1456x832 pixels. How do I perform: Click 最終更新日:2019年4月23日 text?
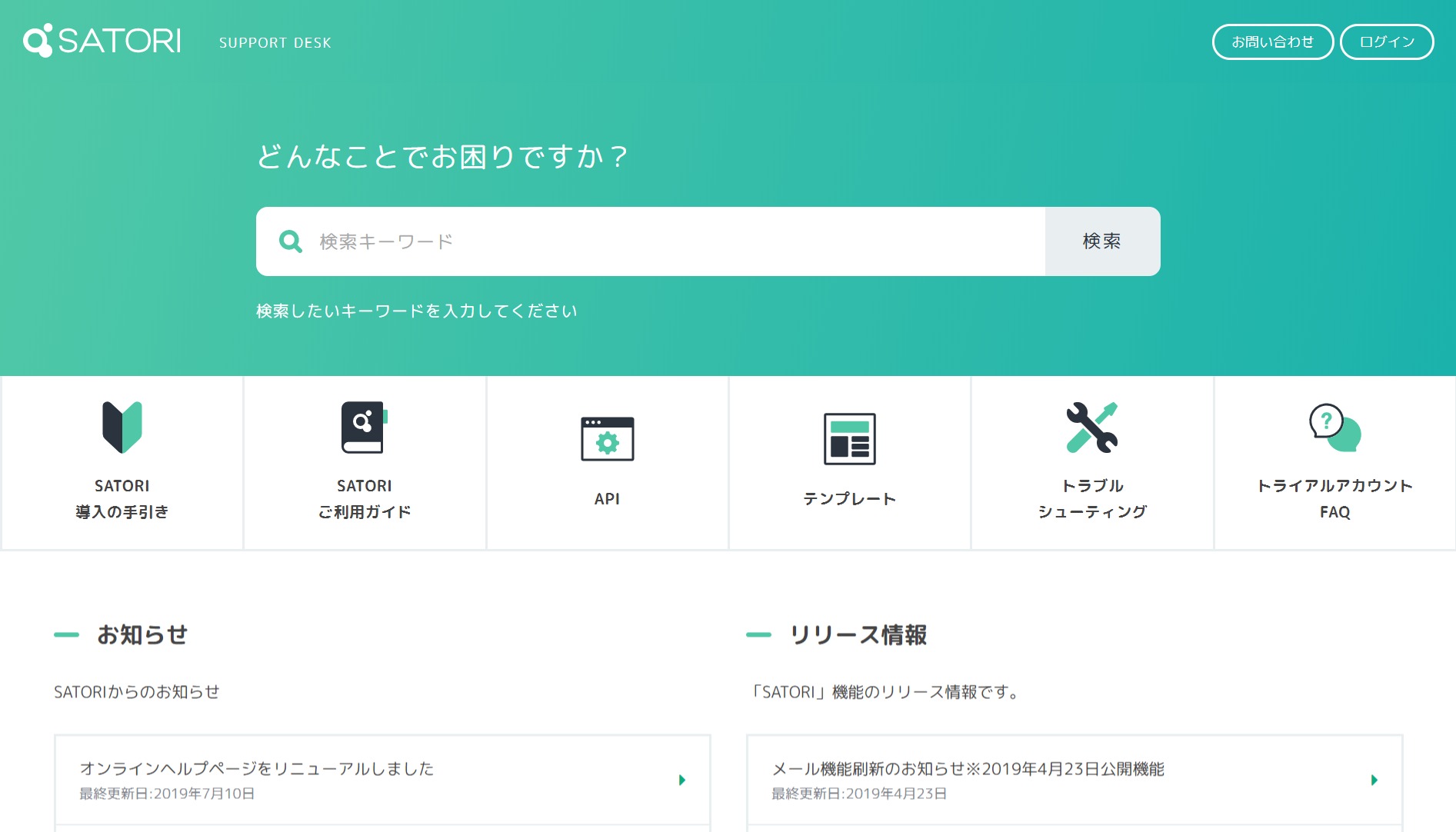[x=859, y=794]
